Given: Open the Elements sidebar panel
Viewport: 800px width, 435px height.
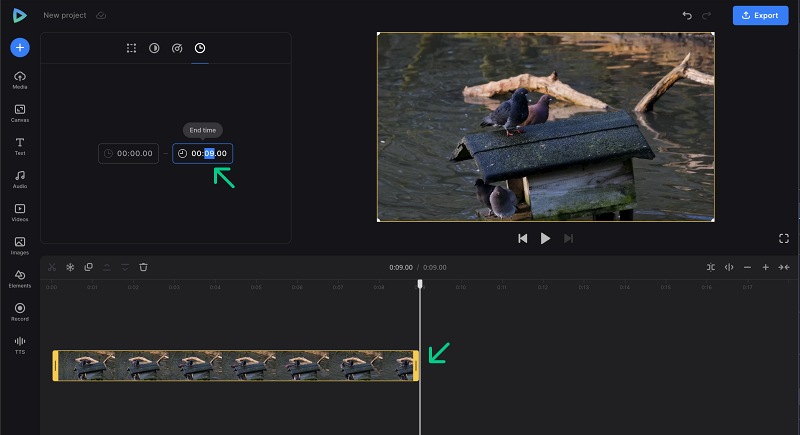Looking at the screenshot, I should (x=20, y=279).
